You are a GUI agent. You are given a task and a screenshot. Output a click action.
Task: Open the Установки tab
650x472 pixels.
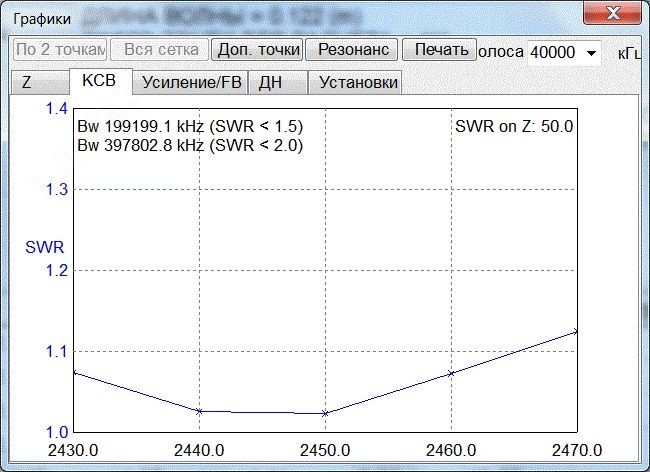coord(355,82)
